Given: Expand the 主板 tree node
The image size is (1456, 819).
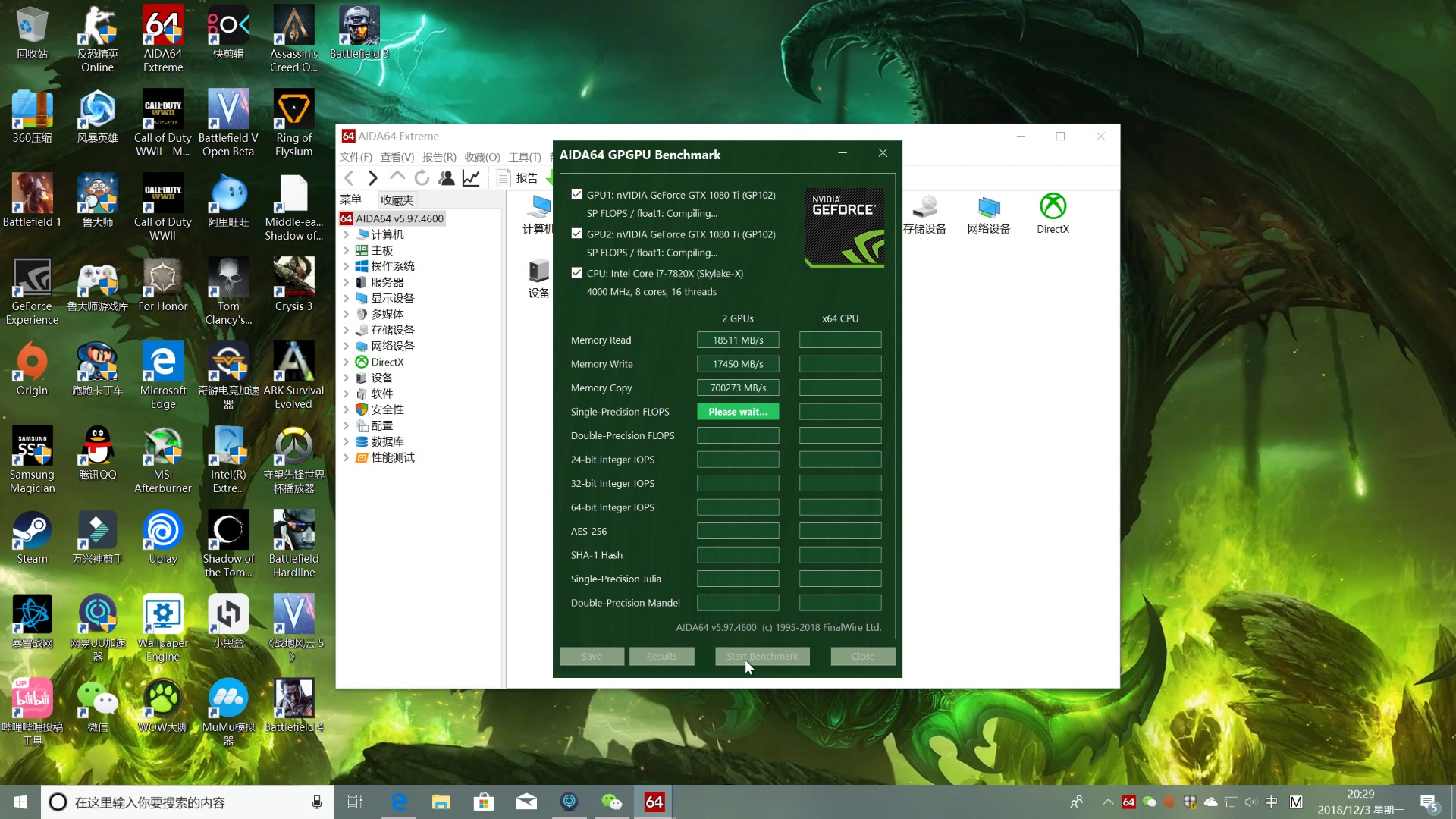Looking at the screenshot, I should coord(347,250).
